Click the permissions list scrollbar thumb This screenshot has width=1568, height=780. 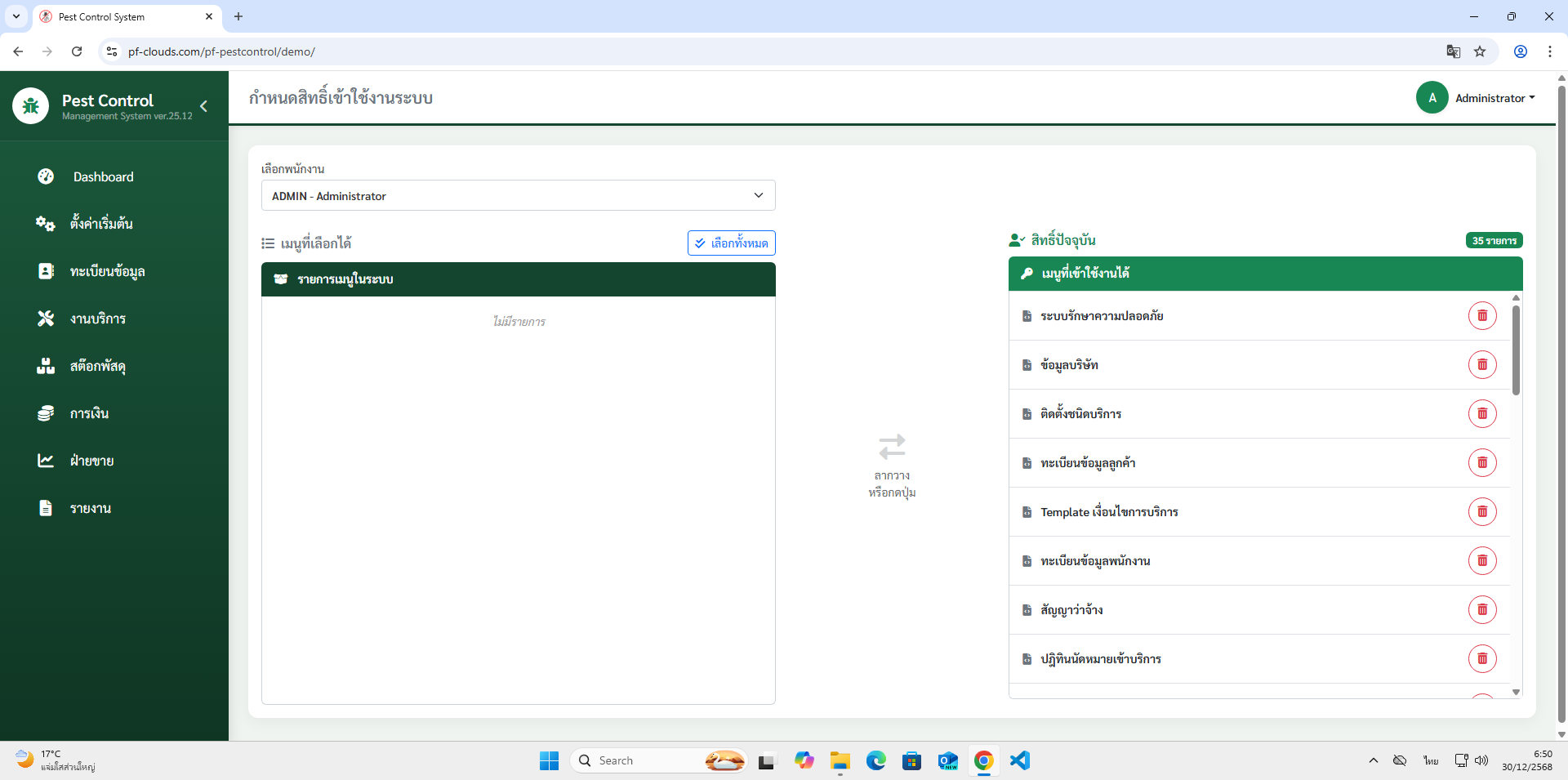(1516, 351)
